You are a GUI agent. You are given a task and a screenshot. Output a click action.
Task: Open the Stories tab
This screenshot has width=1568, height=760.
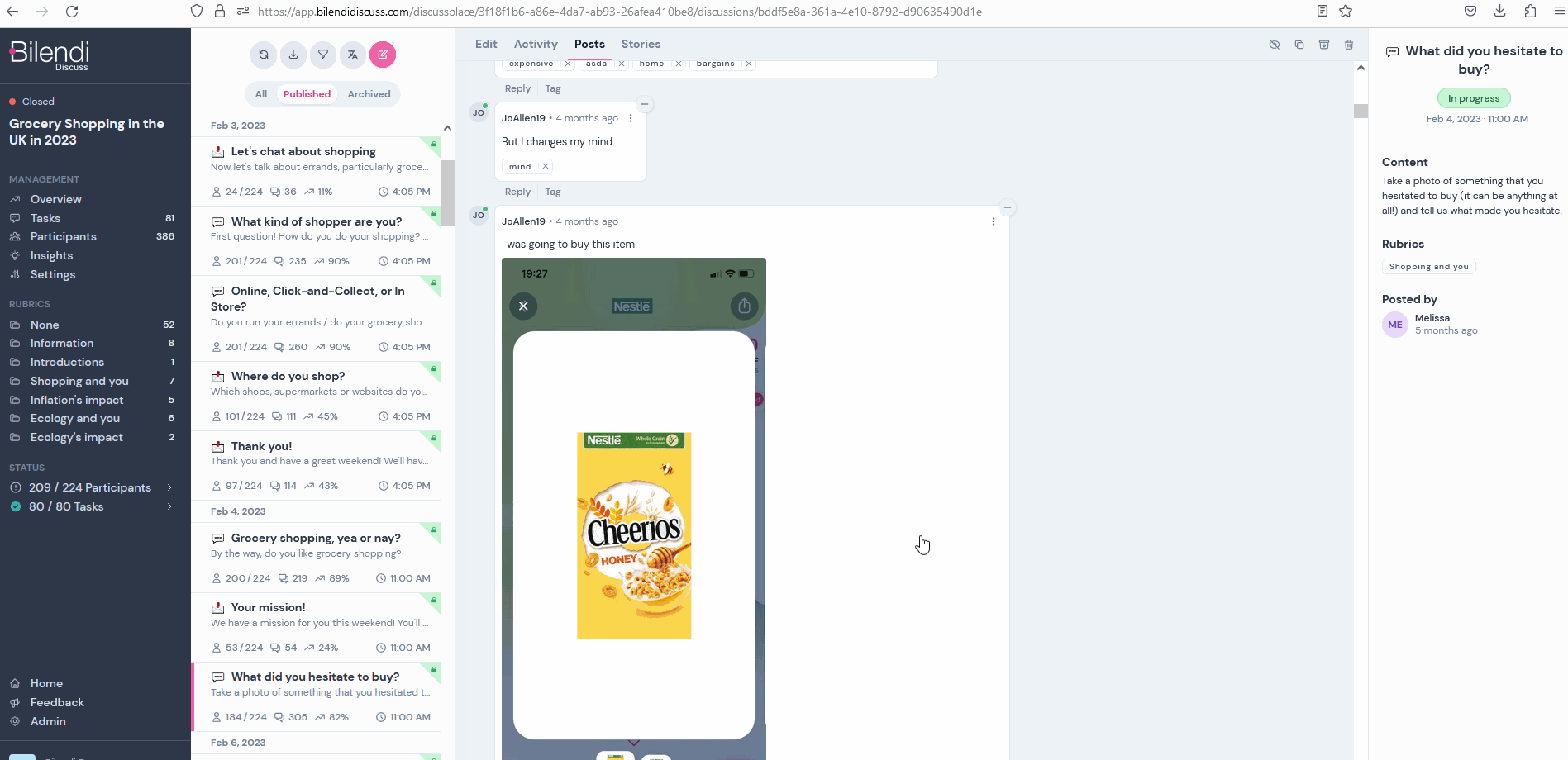click(641, 44)
